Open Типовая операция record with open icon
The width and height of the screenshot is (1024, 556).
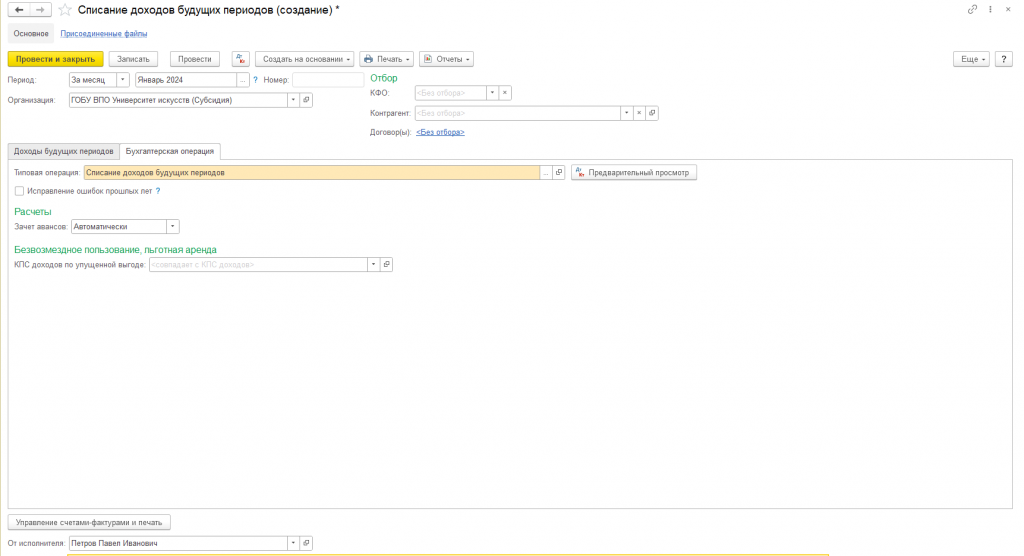[559, 172]
